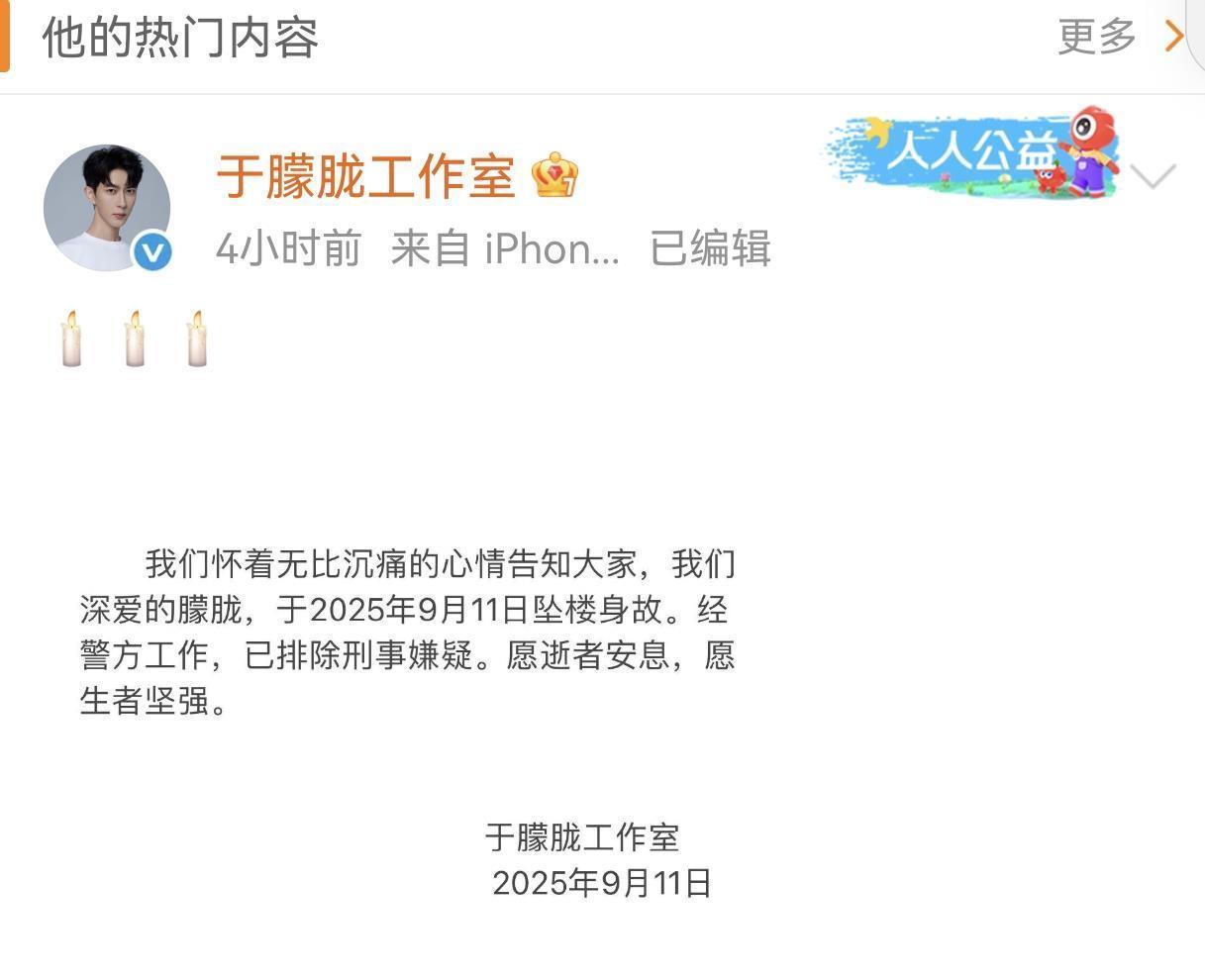Tap the first candle emoji
Viewport: 1205px width, 980px height.
[71, 339]
